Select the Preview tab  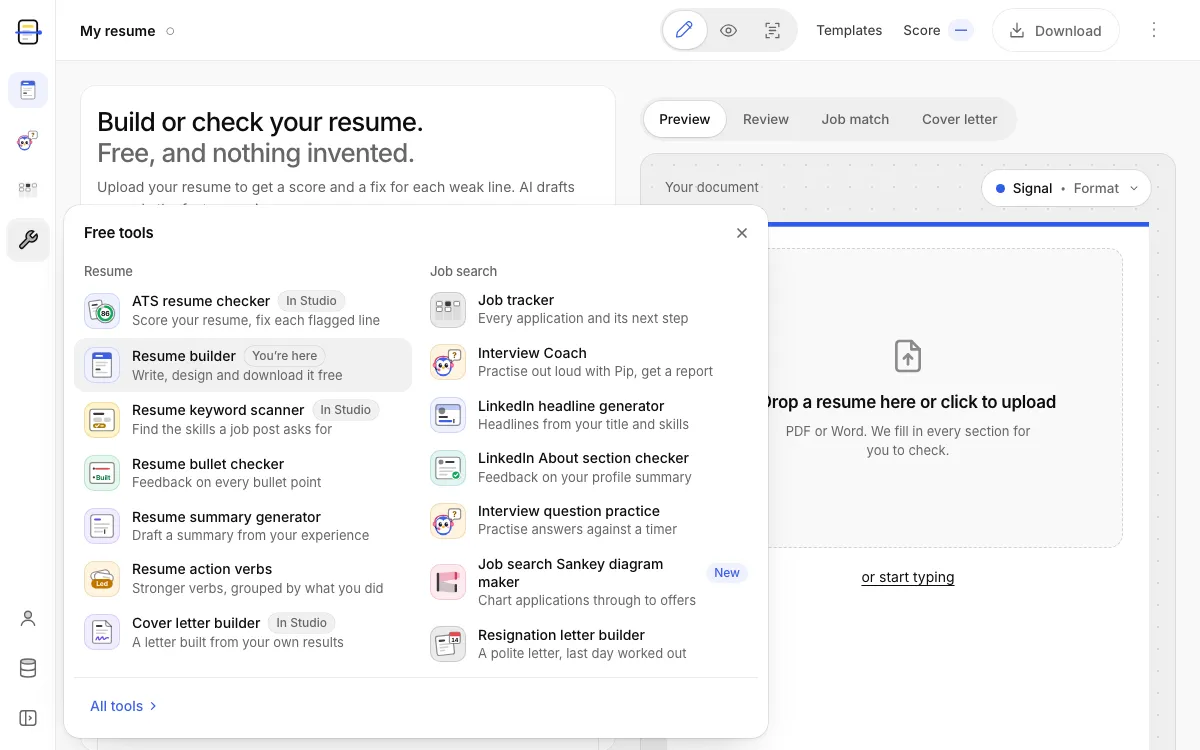(x=685, y=119)
